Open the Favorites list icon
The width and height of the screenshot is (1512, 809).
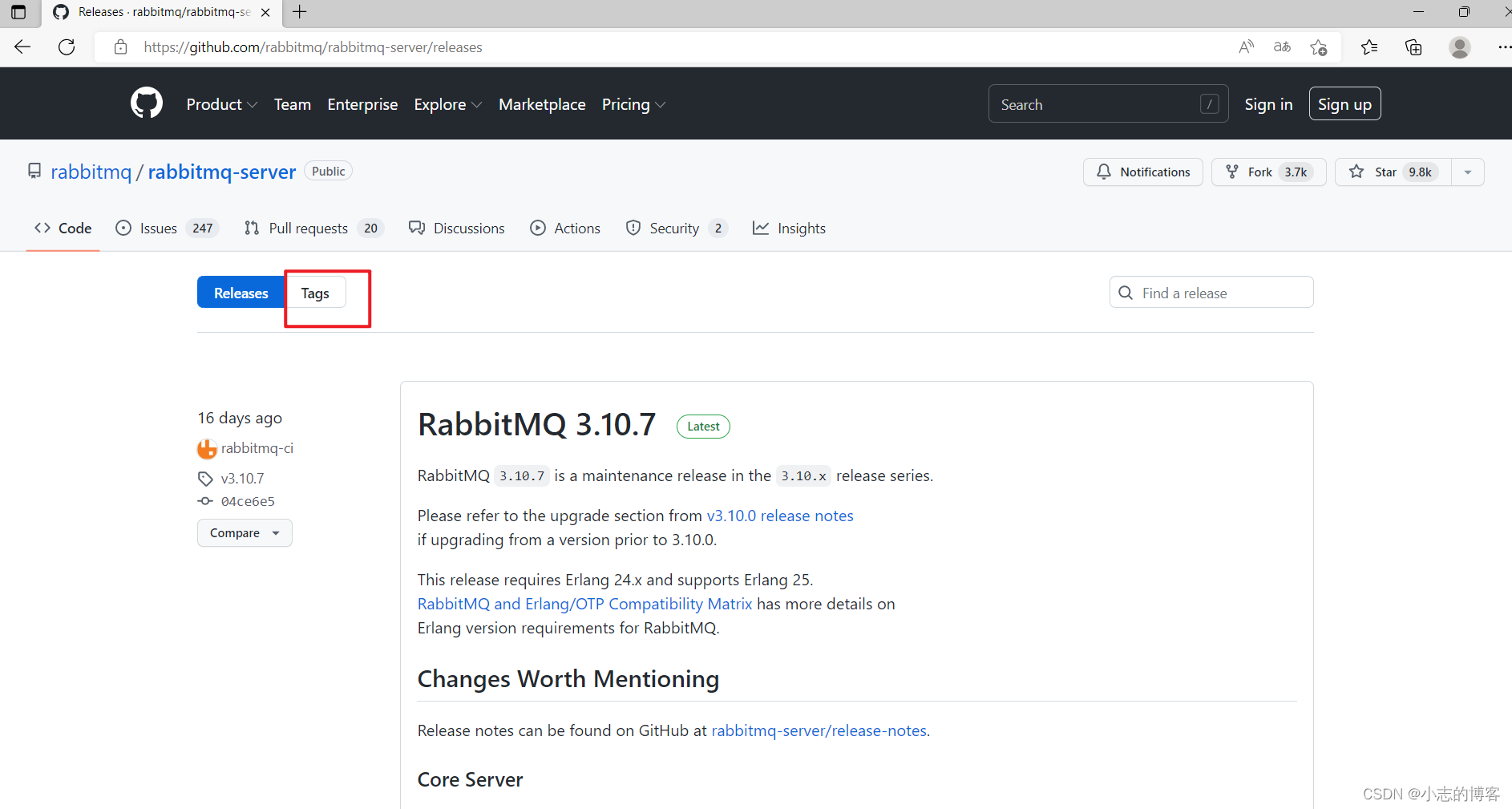pos(1369,47)
